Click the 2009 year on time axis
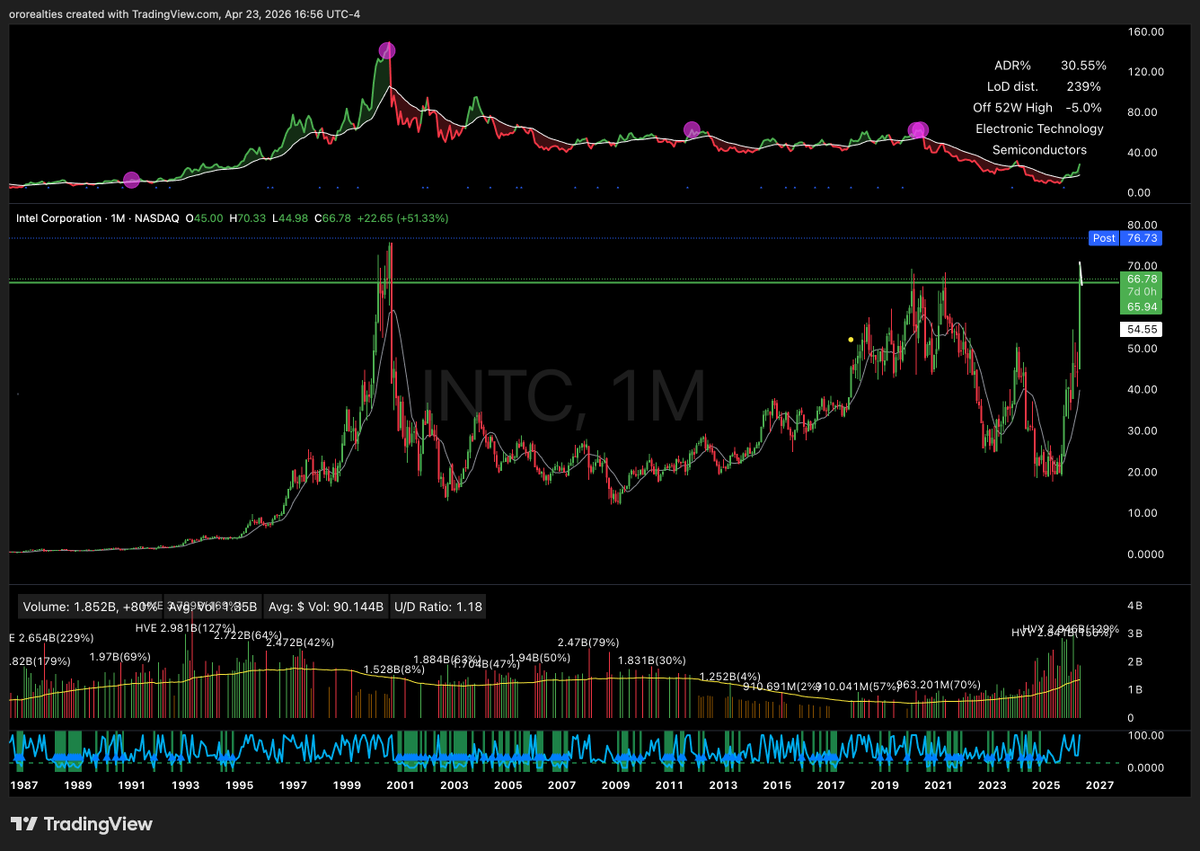Viewport: 1200px width, 851px height. click(615, 787)
